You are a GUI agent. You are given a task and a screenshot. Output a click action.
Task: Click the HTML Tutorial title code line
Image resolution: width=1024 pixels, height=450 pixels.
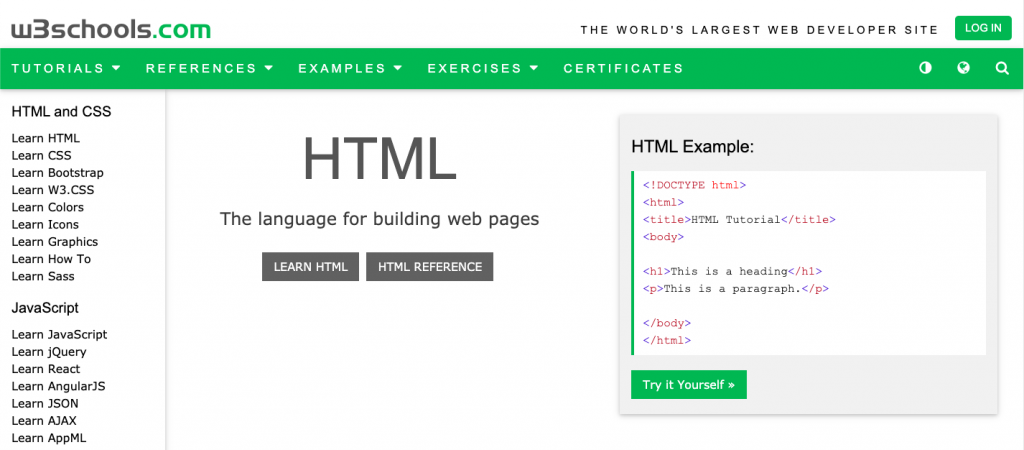click(x=739, y=219)
